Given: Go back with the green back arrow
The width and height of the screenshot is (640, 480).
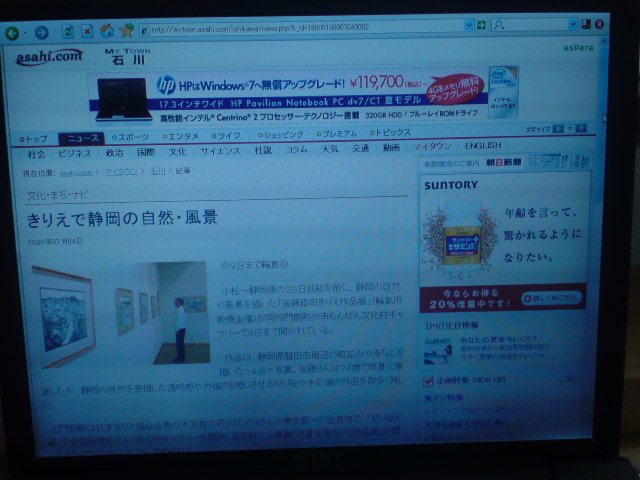Looking at the screenshot, I should [x=12, y=33].
